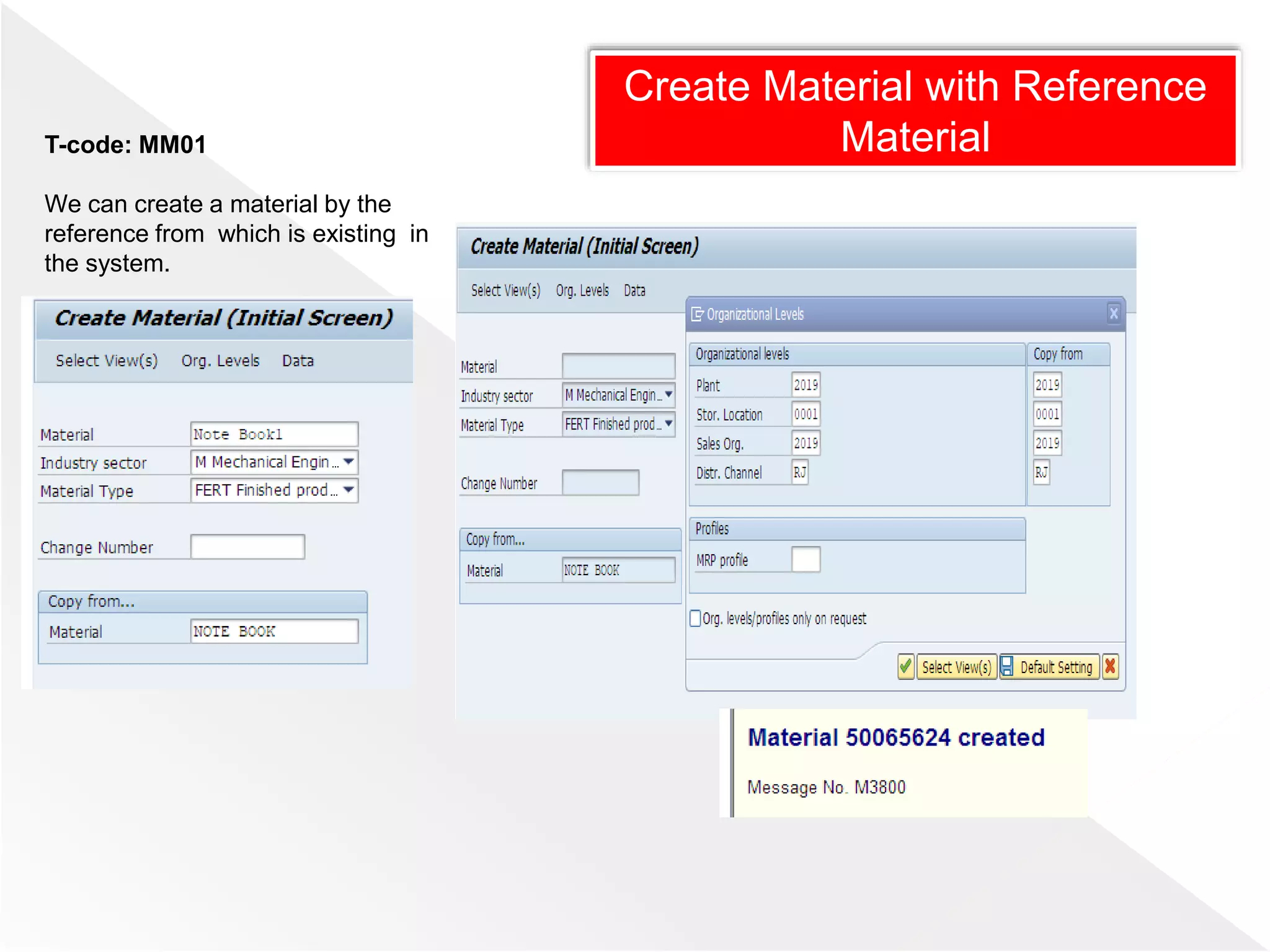1270x952 pixels.
Task: Click Select View(s) in left screen toolbar
Action: (107, 361)
